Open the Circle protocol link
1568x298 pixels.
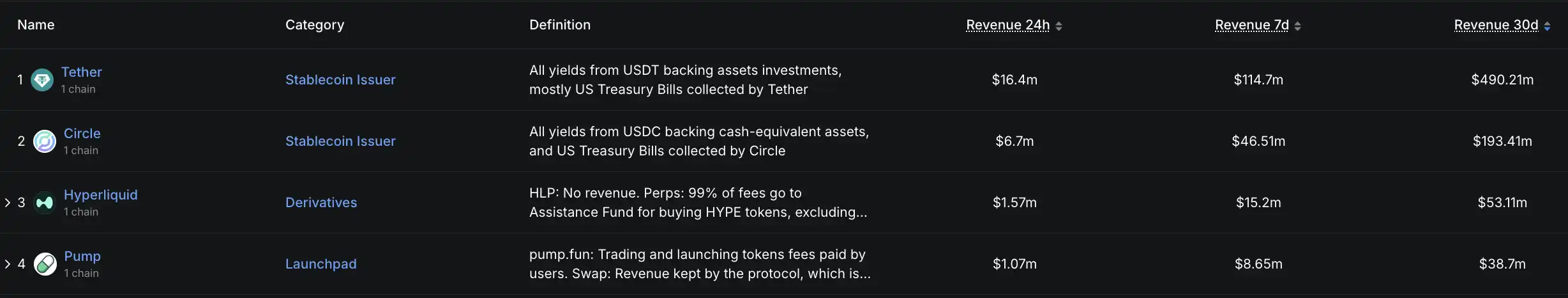pos(82,134)
